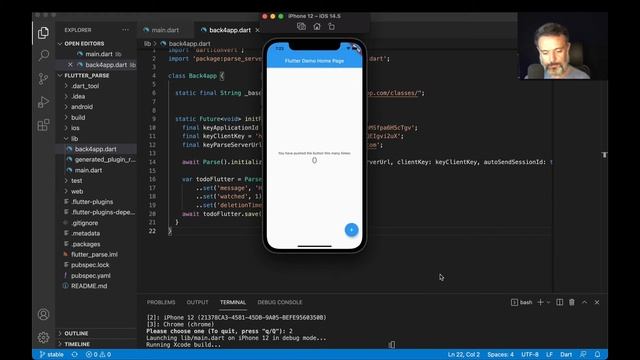The height and width of the screenshot is (360, 640).
Task: Open Source Control view in activity bar
Action: [43, 78]
